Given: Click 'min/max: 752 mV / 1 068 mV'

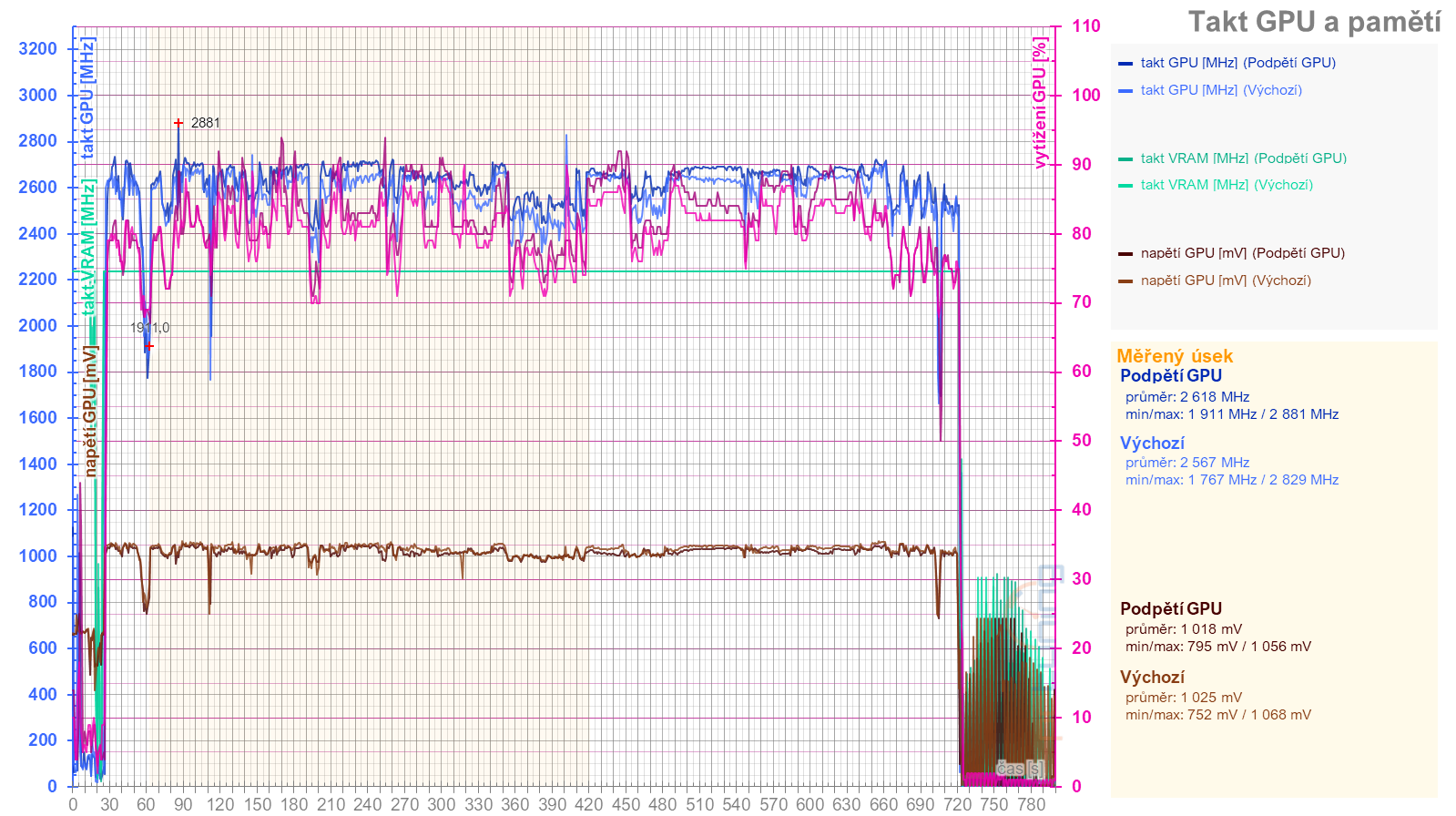Looking at the screenshot, I should pos(1218,715).
